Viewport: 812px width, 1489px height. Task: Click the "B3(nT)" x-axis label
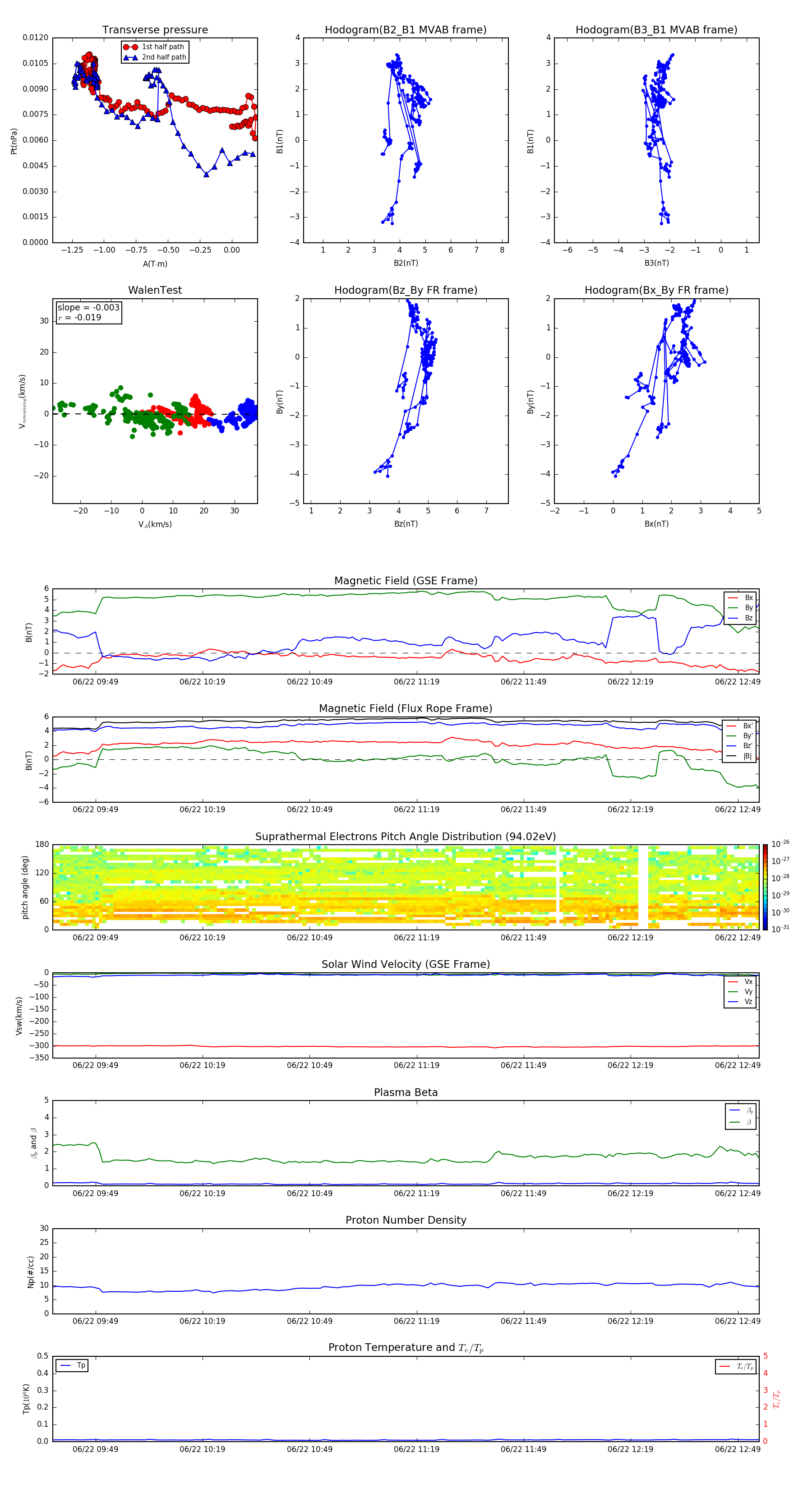point(656,263)
